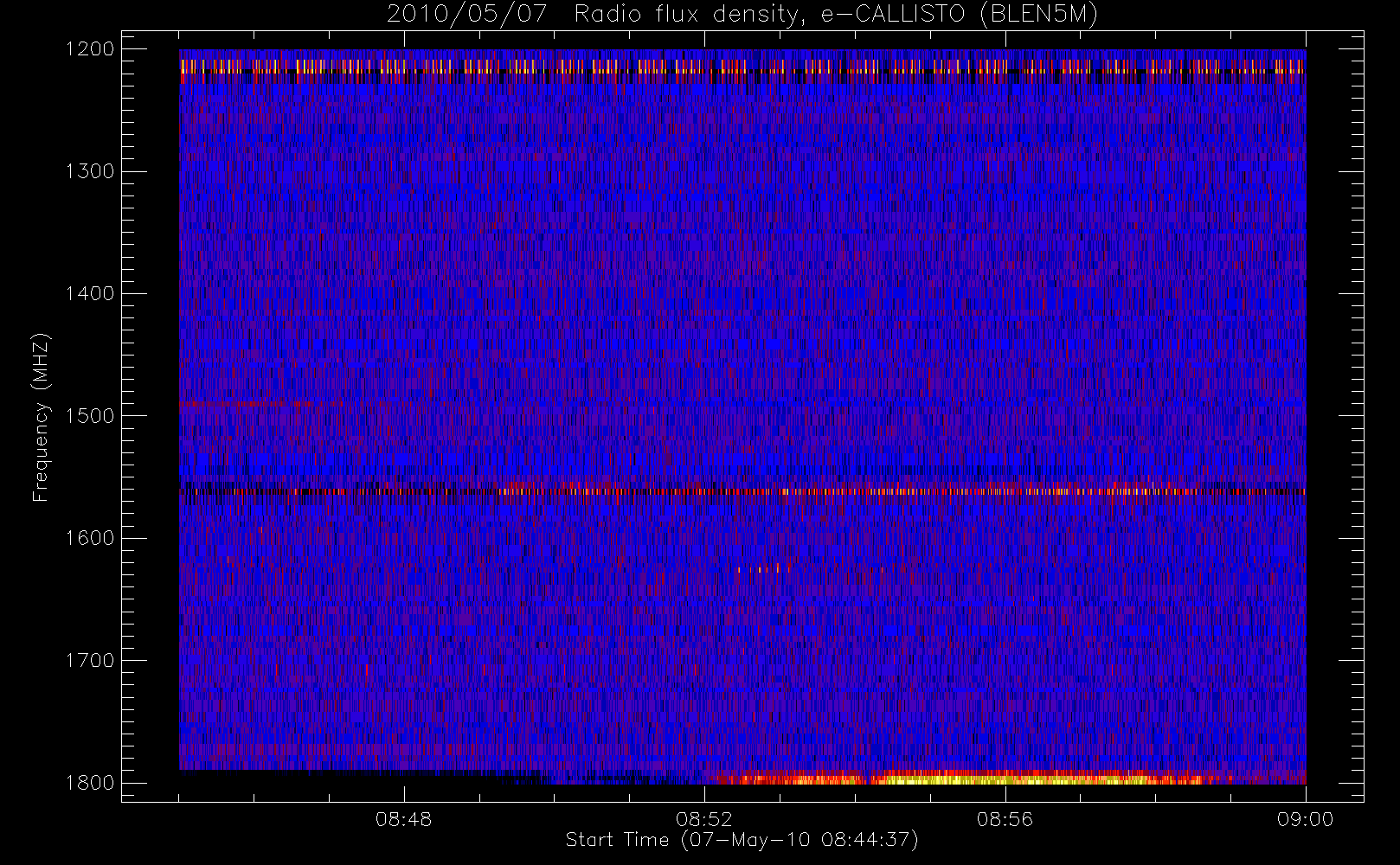The image size is (1400, 865).
Task: Click the 08:52 time tick label
Action: point(704,819)
